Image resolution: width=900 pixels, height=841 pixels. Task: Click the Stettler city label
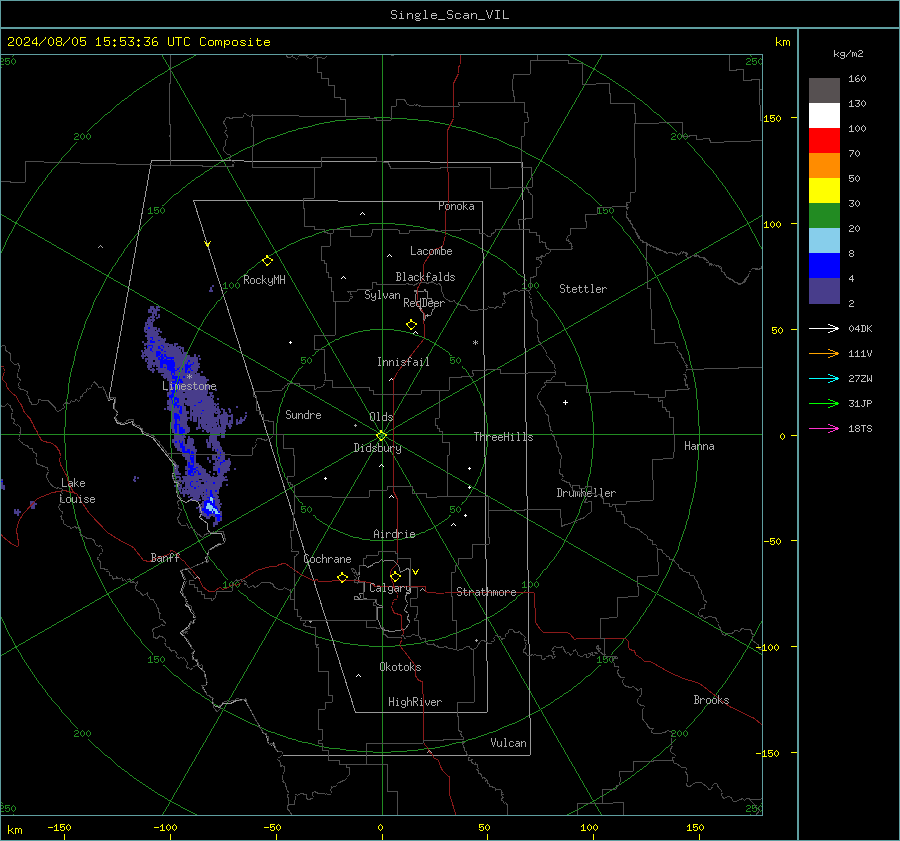coord(583,289)
